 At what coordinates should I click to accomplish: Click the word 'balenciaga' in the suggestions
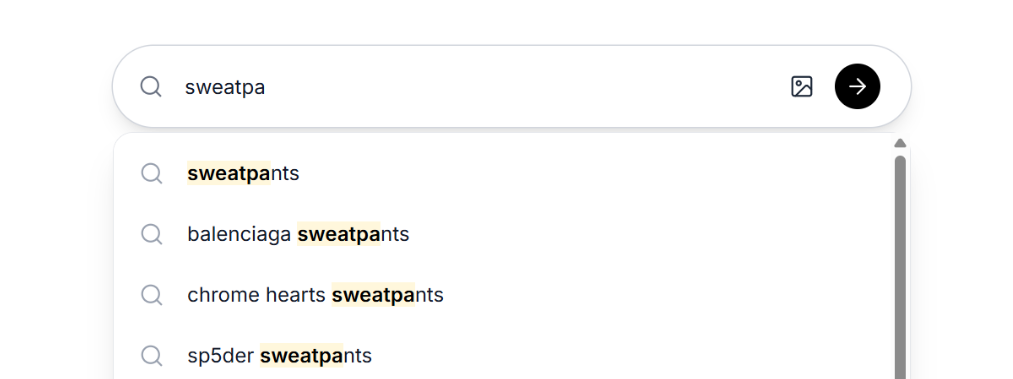click(239, 234)
